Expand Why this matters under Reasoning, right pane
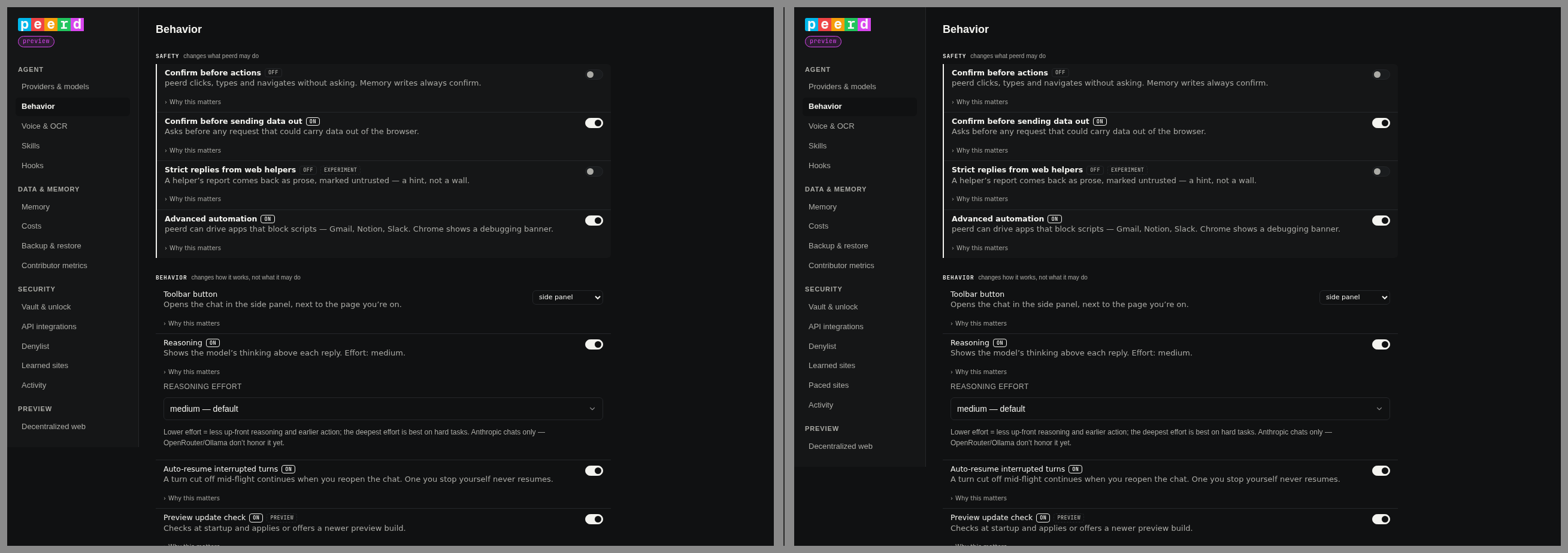 click(x=979, y=372)
